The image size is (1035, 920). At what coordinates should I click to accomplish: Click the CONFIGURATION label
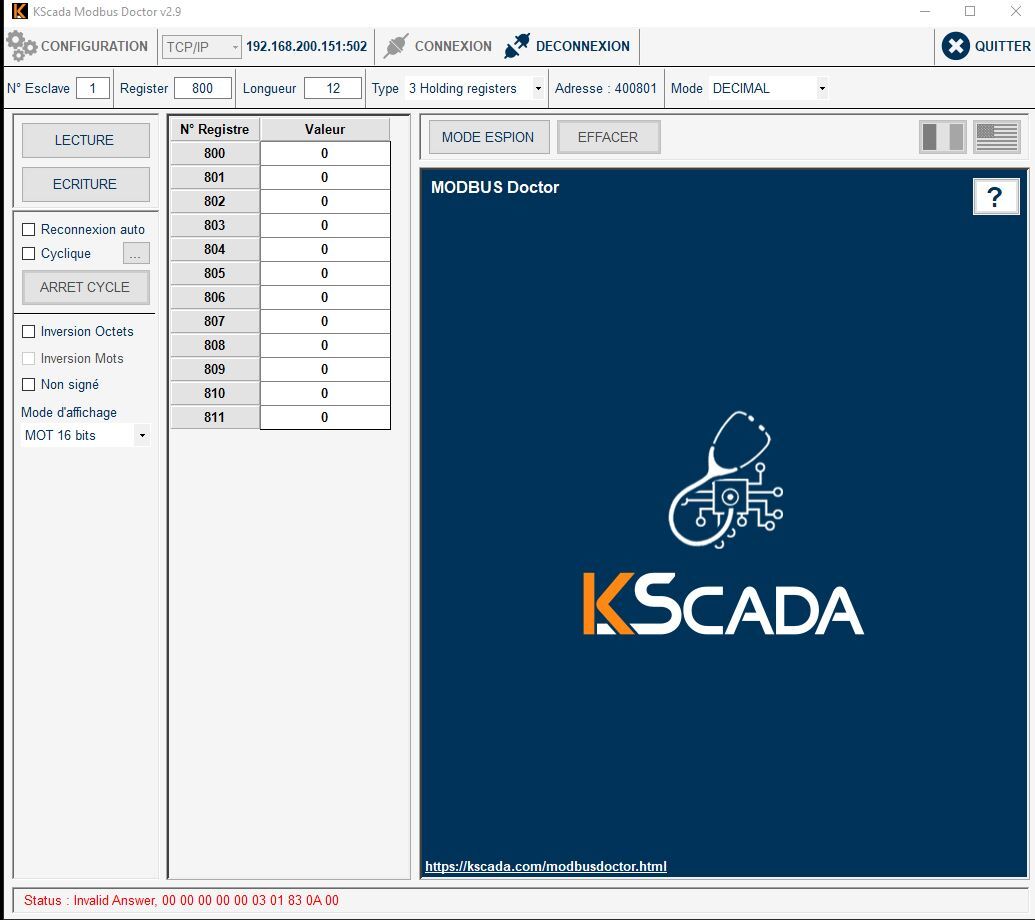point(94,46)
